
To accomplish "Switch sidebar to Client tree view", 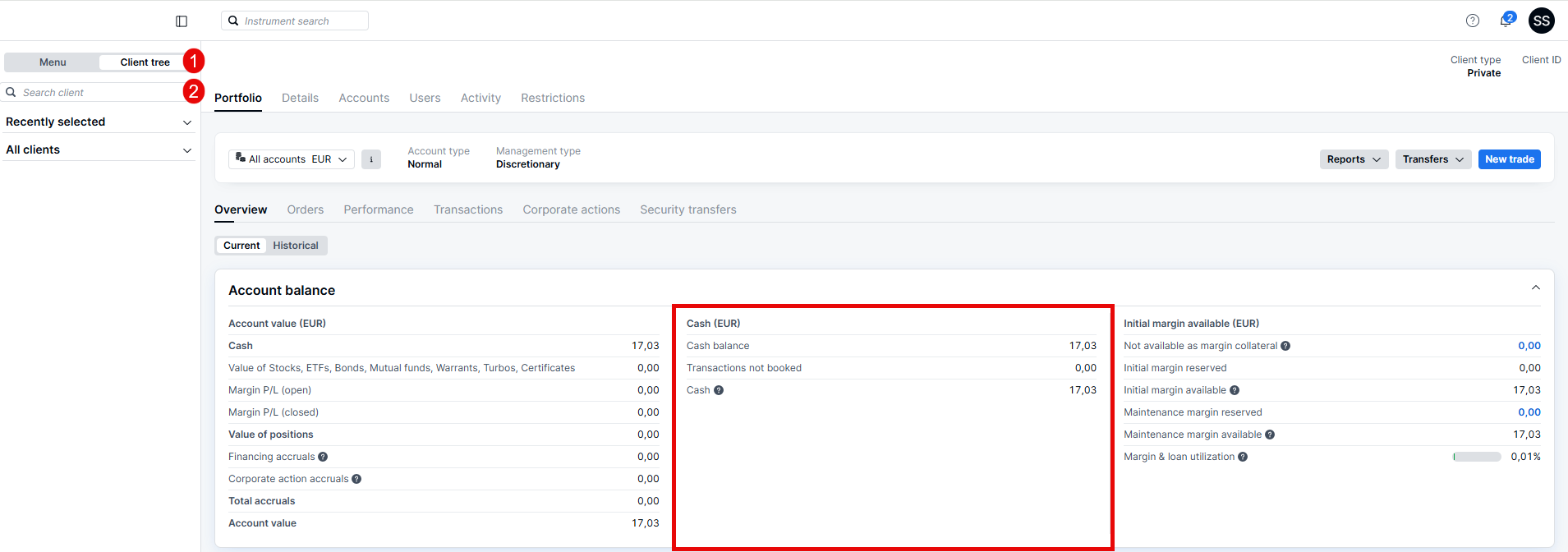I will [145, 62].
